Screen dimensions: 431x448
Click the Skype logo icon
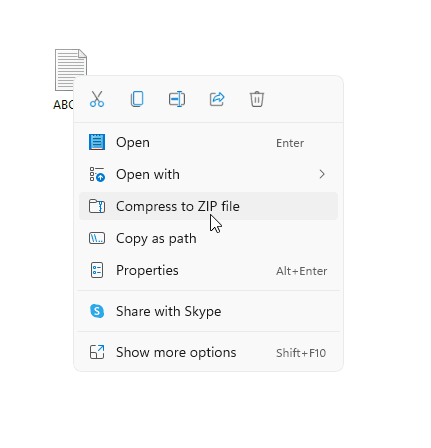(97, 311)
